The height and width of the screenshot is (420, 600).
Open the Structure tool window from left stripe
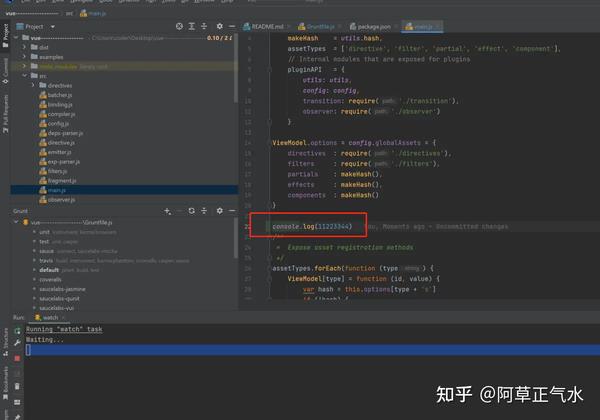[x=5, y=342]
